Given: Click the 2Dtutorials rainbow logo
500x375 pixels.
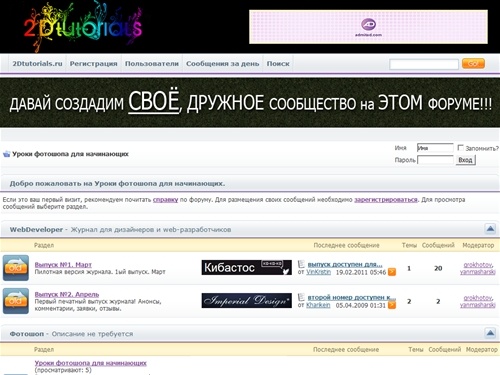Looking at the screenshot, I should coord(83,26).
